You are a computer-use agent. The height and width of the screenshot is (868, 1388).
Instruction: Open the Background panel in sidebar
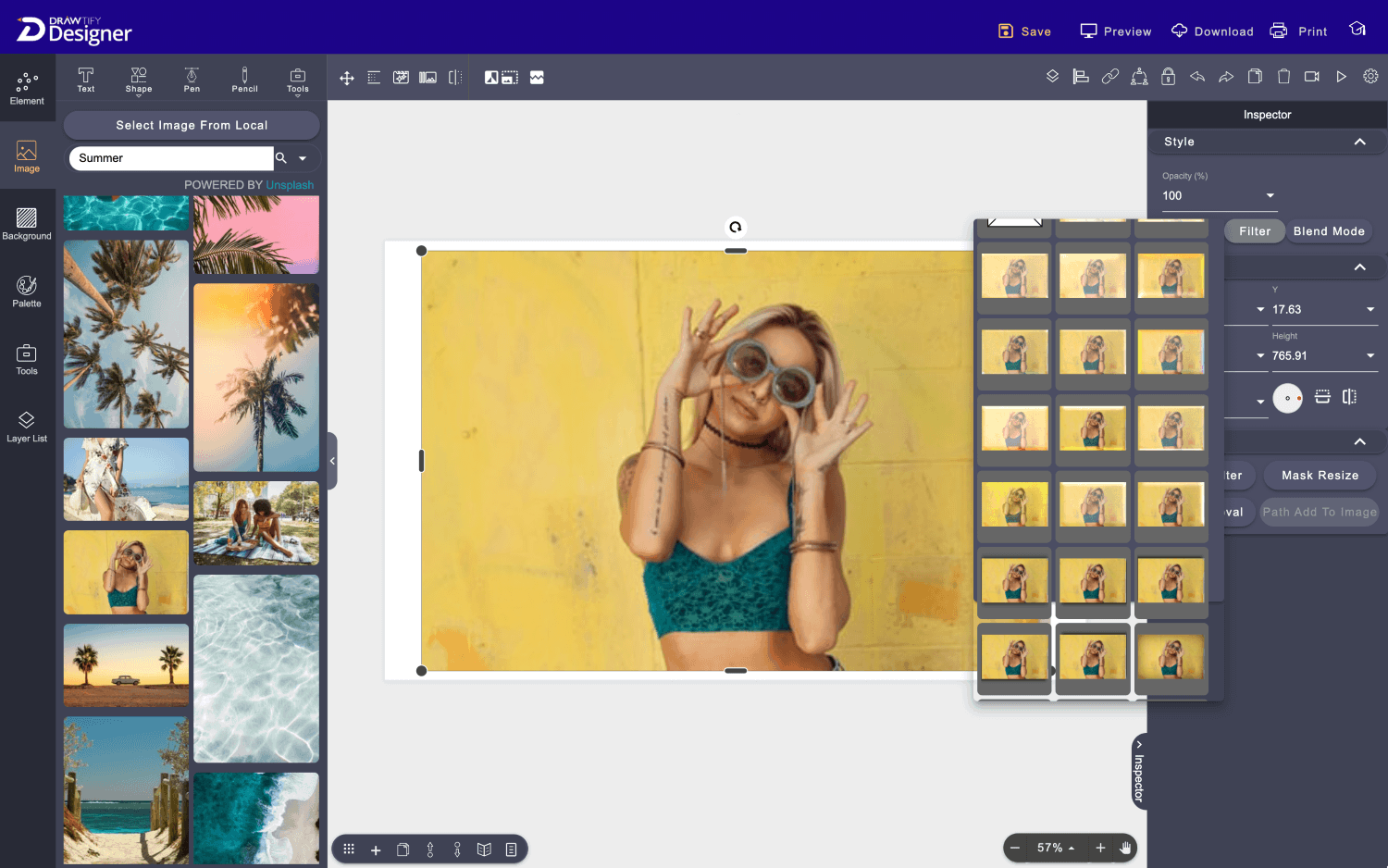[x=27, y=223]
